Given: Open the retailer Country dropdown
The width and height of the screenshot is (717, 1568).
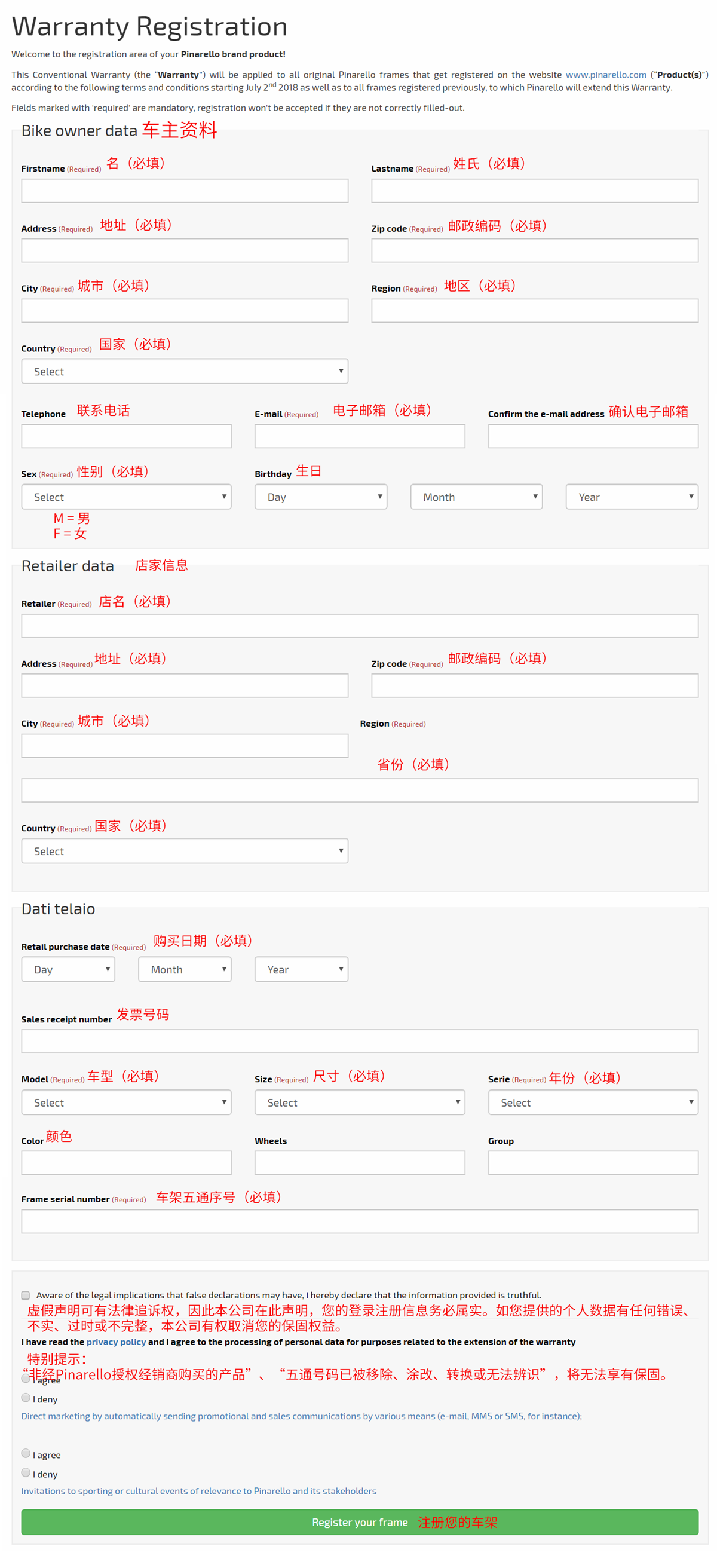Looking at the screenshot, I should point(185,850).
